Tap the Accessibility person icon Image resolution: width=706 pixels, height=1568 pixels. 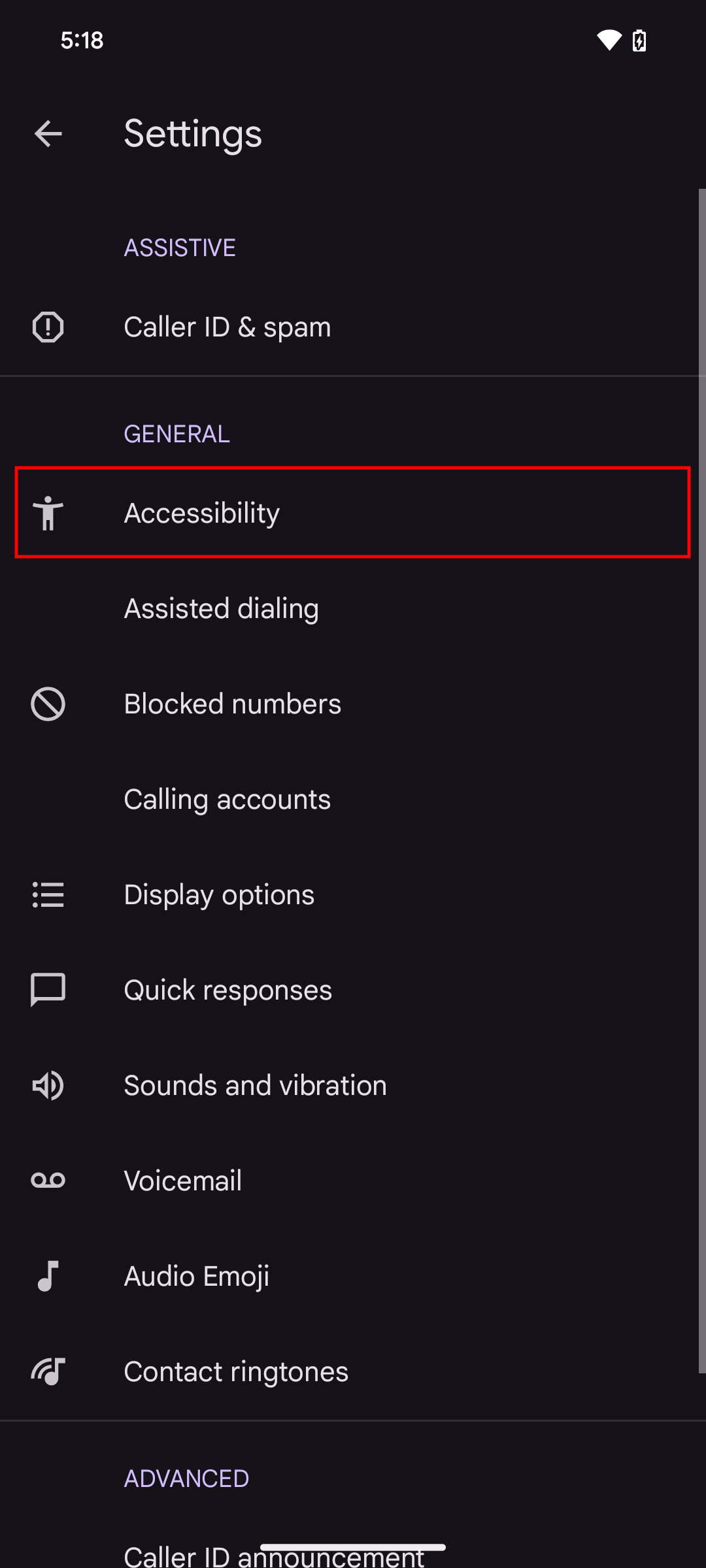point(48,513)
